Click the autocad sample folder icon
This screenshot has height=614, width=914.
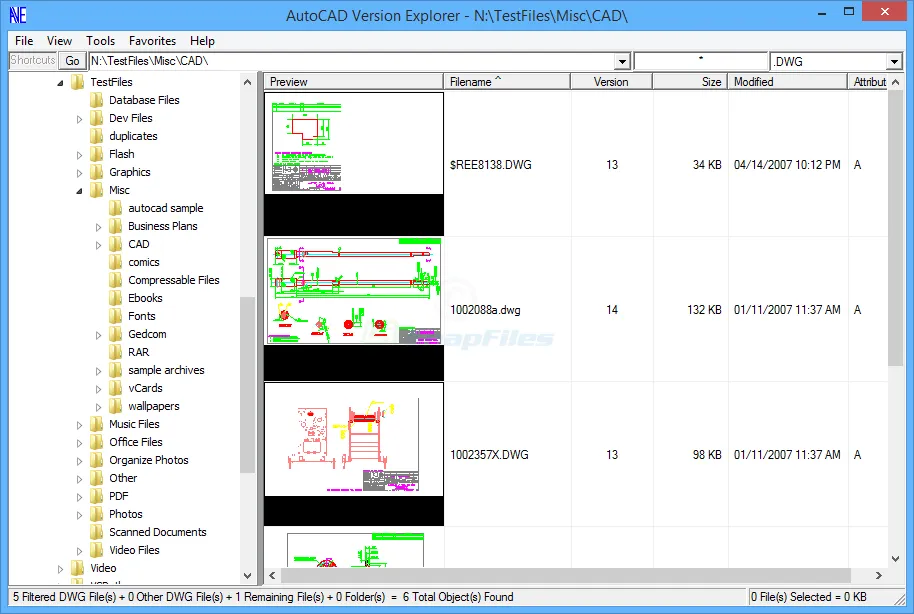click(116, 208)
